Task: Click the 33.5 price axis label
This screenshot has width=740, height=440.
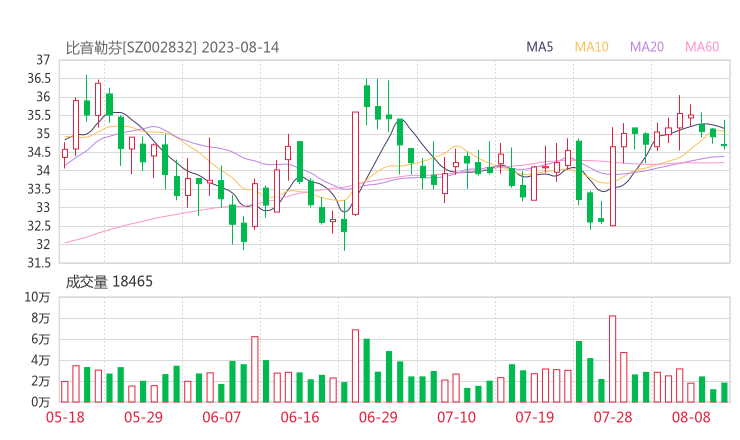Action: point(39,189)
